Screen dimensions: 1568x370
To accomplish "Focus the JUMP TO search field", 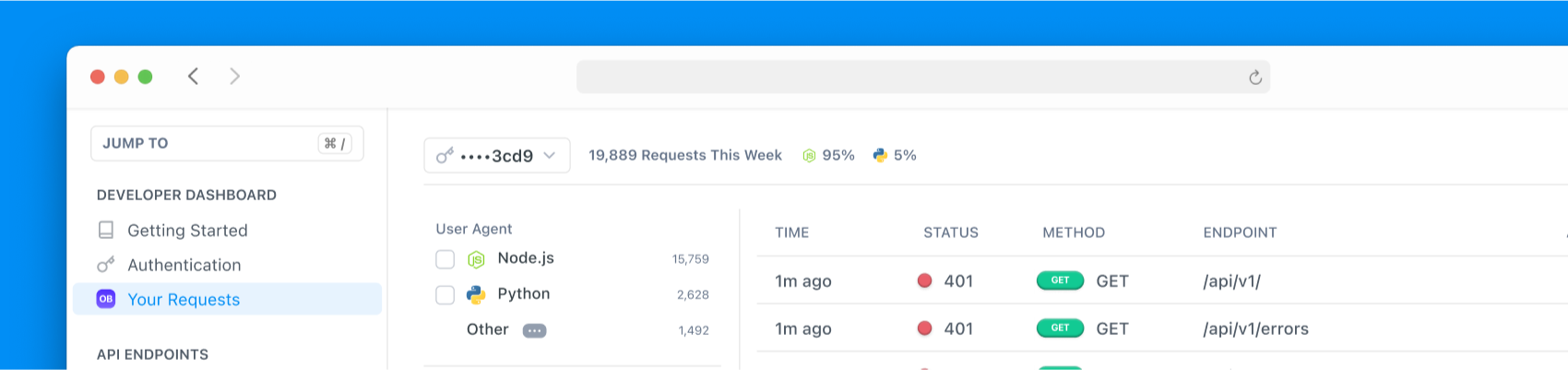I will [227, 143].
